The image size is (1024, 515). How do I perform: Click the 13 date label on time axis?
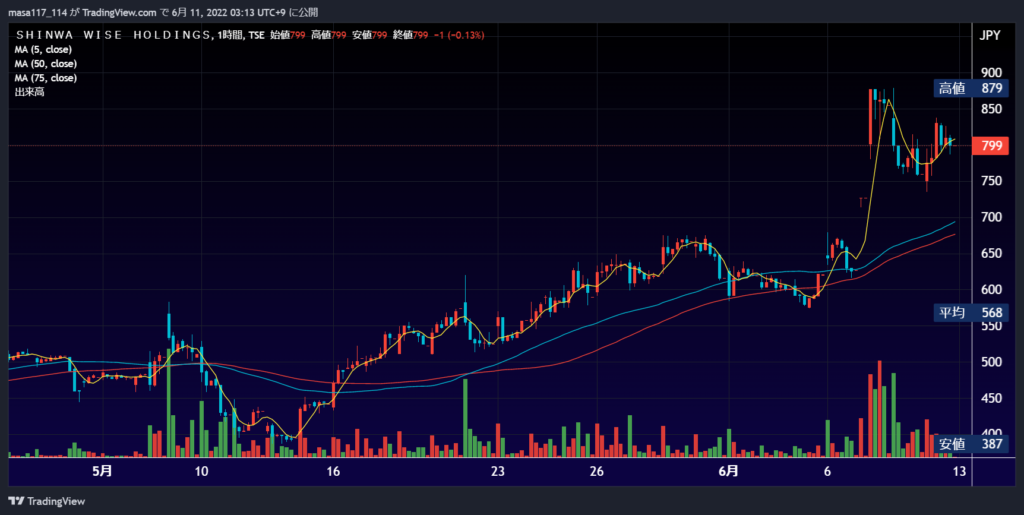coord(959,471)
